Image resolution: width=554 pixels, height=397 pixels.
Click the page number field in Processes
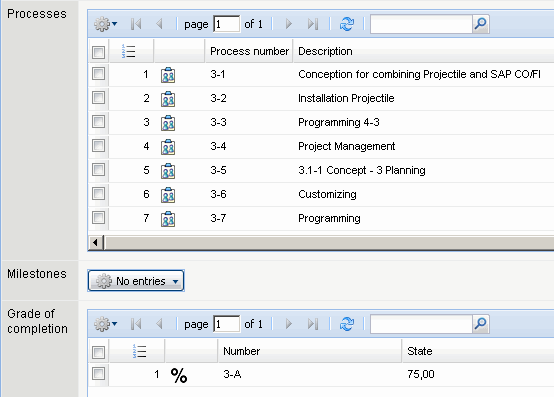pos(226,24)
